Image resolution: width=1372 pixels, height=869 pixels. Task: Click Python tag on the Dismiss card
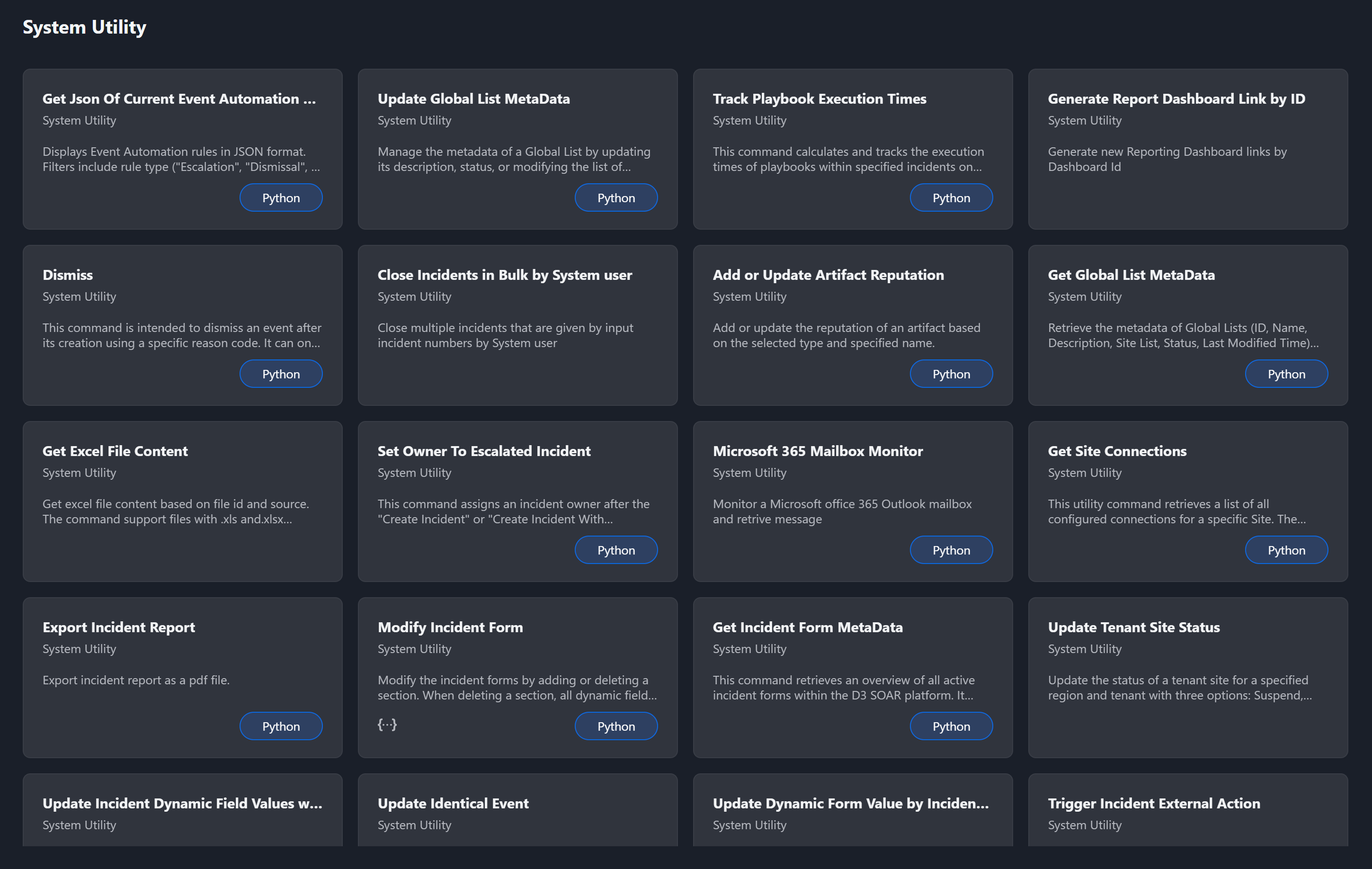tap(281, 374)
